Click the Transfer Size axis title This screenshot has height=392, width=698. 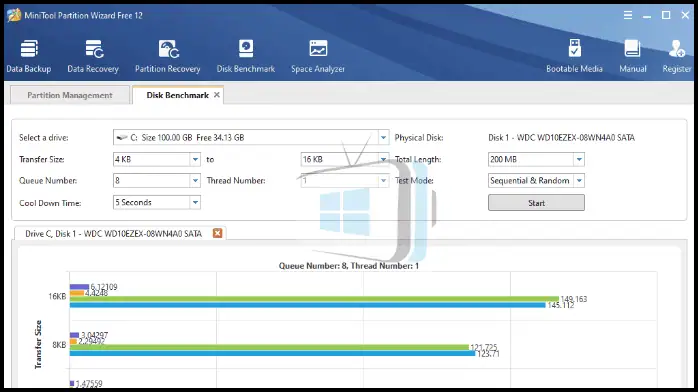coord(38,344)
